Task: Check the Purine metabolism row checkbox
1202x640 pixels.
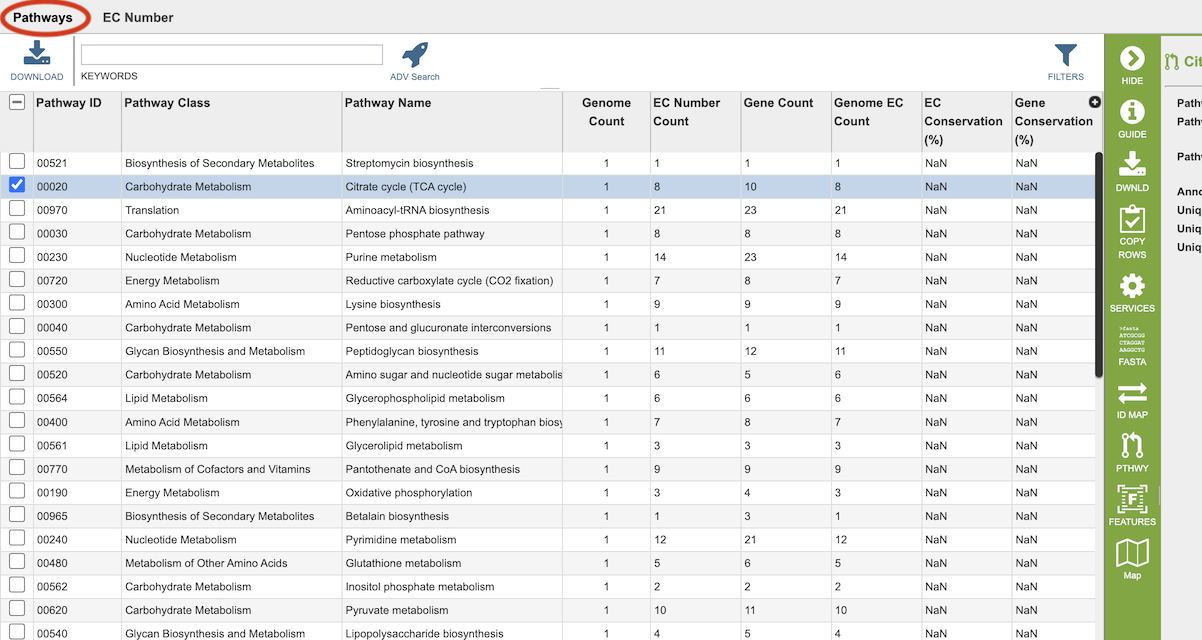Action: coord(17,255)
